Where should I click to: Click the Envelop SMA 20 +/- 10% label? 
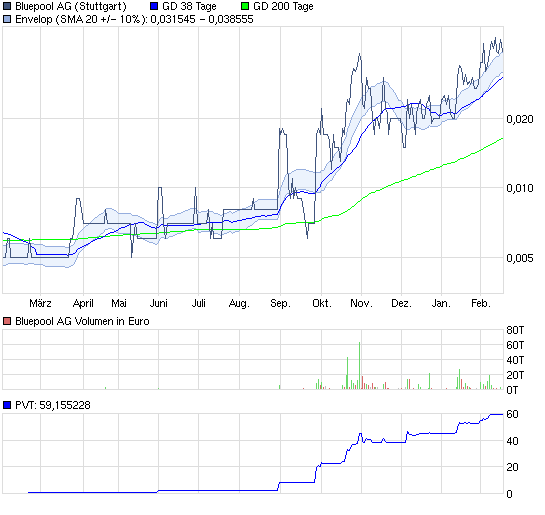134,19
